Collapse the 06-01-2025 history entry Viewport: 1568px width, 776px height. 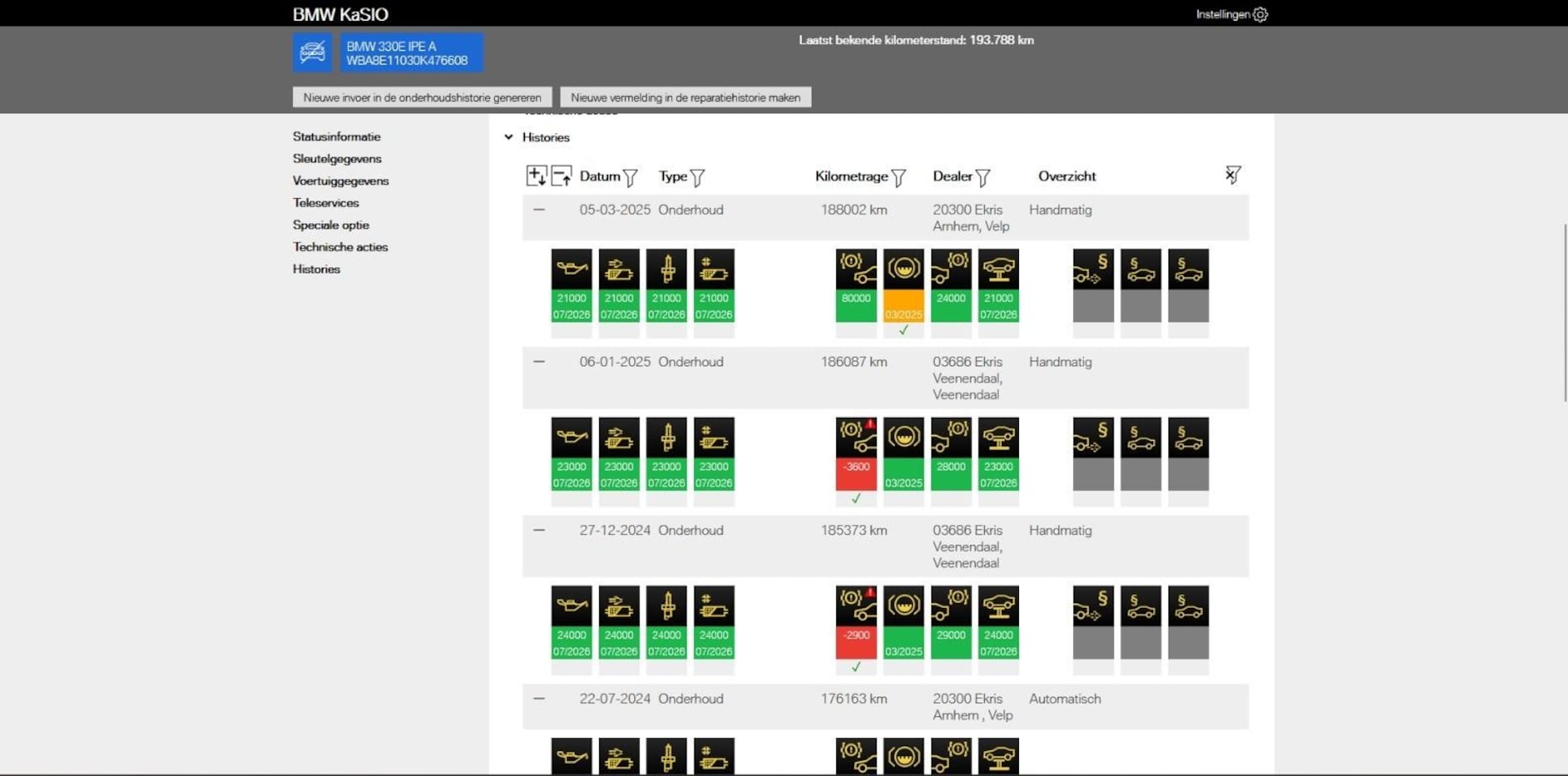[539, 362]
